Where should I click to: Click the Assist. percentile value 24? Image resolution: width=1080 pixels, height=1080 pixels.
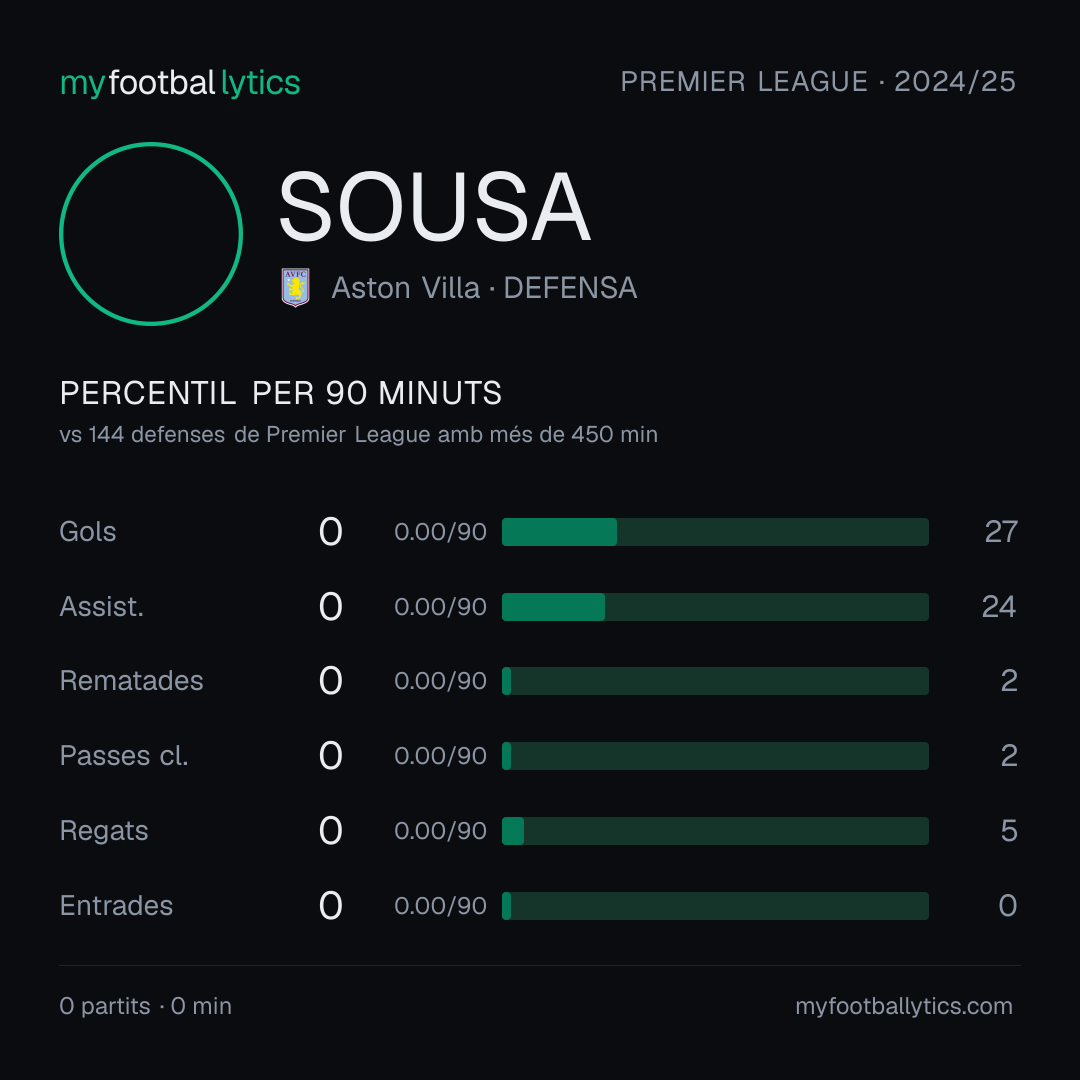(999, 607)
